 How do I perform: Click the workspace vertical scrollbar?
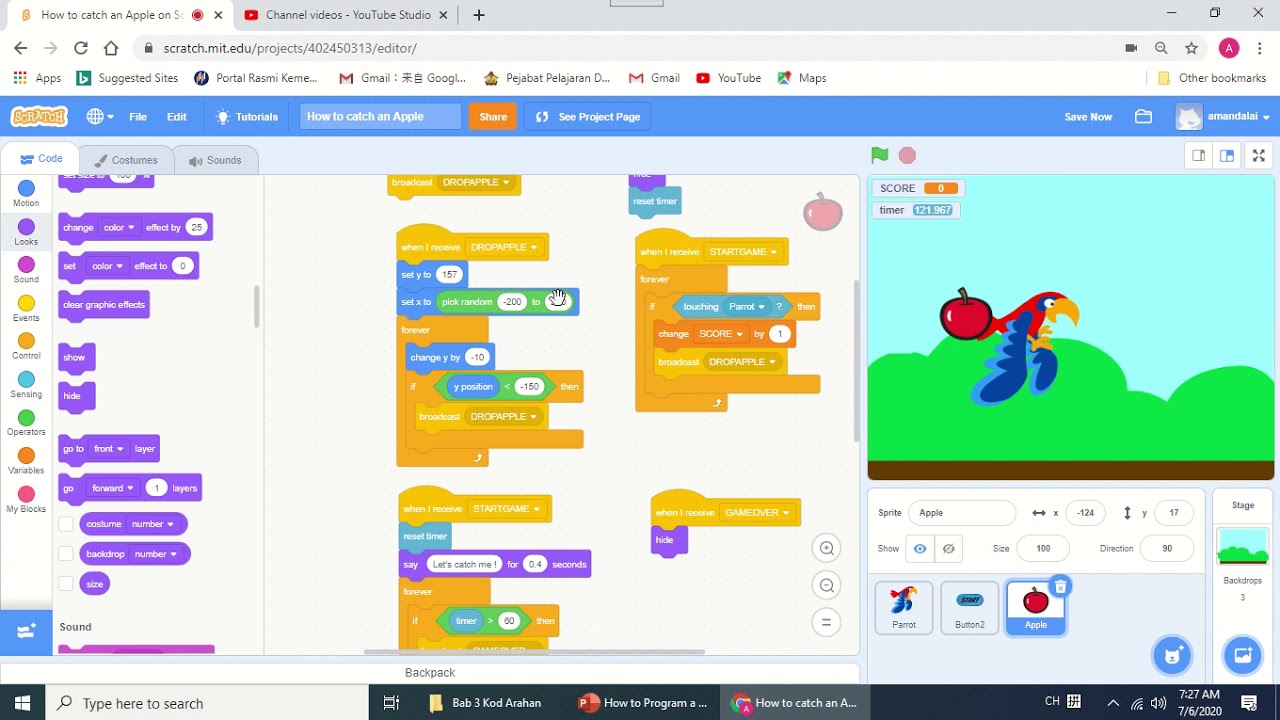pos(855,360)
